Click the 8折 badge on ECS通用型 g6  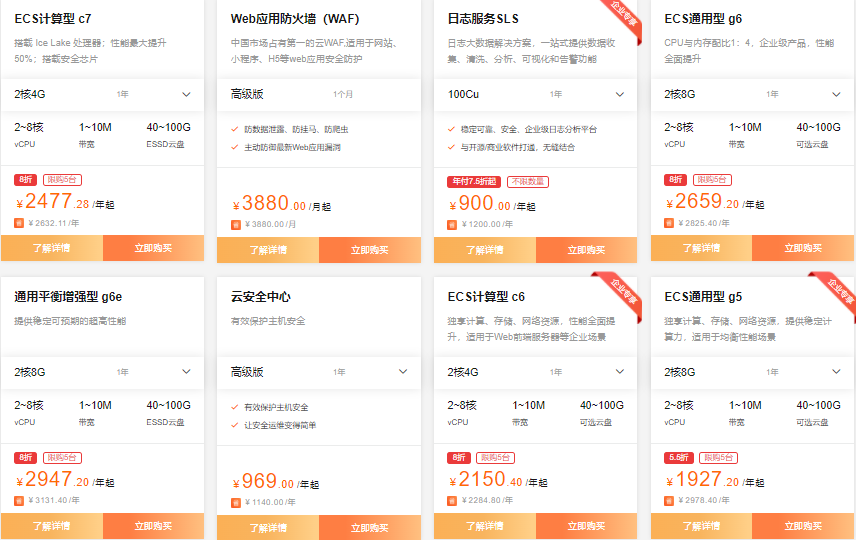[x=676, y=180]
